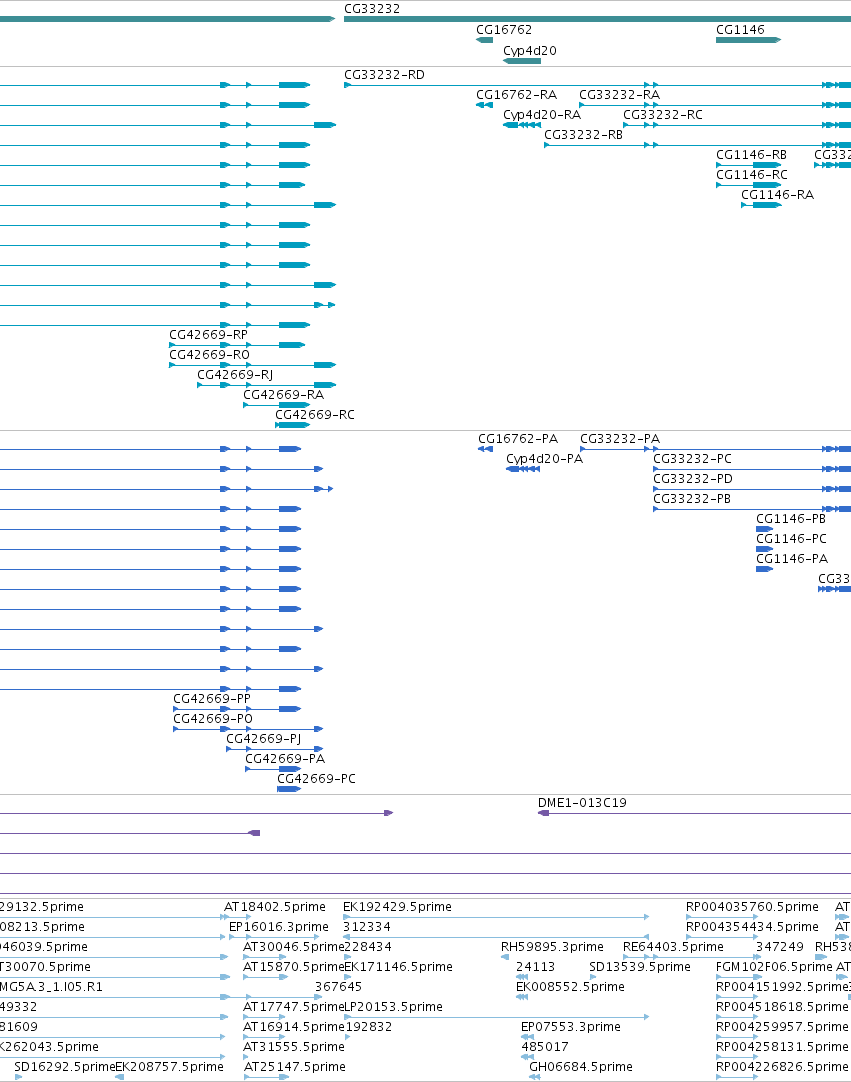Select the Cyp4d20 gene label
This screenshot has width=851, height=1082.
click(x=529, y=51)
